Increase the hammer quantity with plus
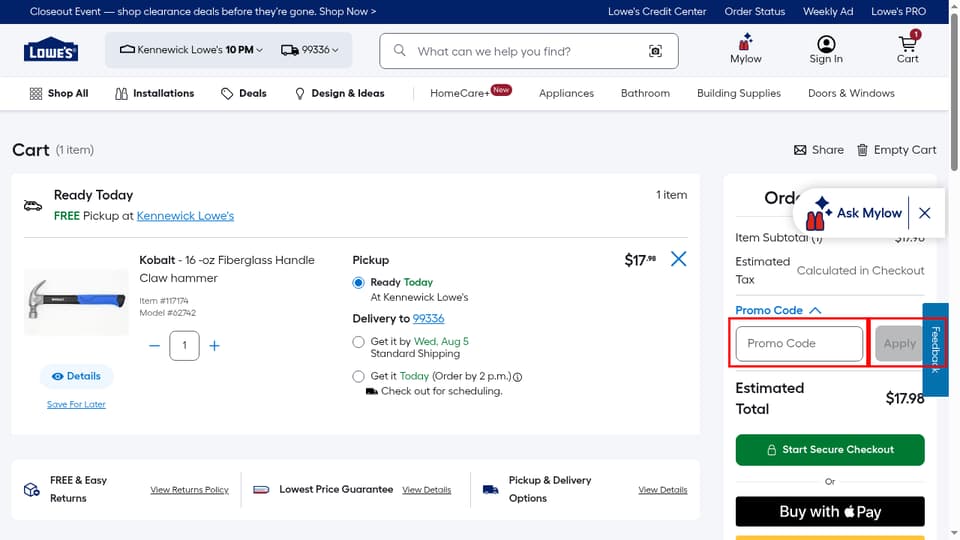Screen dimensions: 960x540 (x=214, y=346)
